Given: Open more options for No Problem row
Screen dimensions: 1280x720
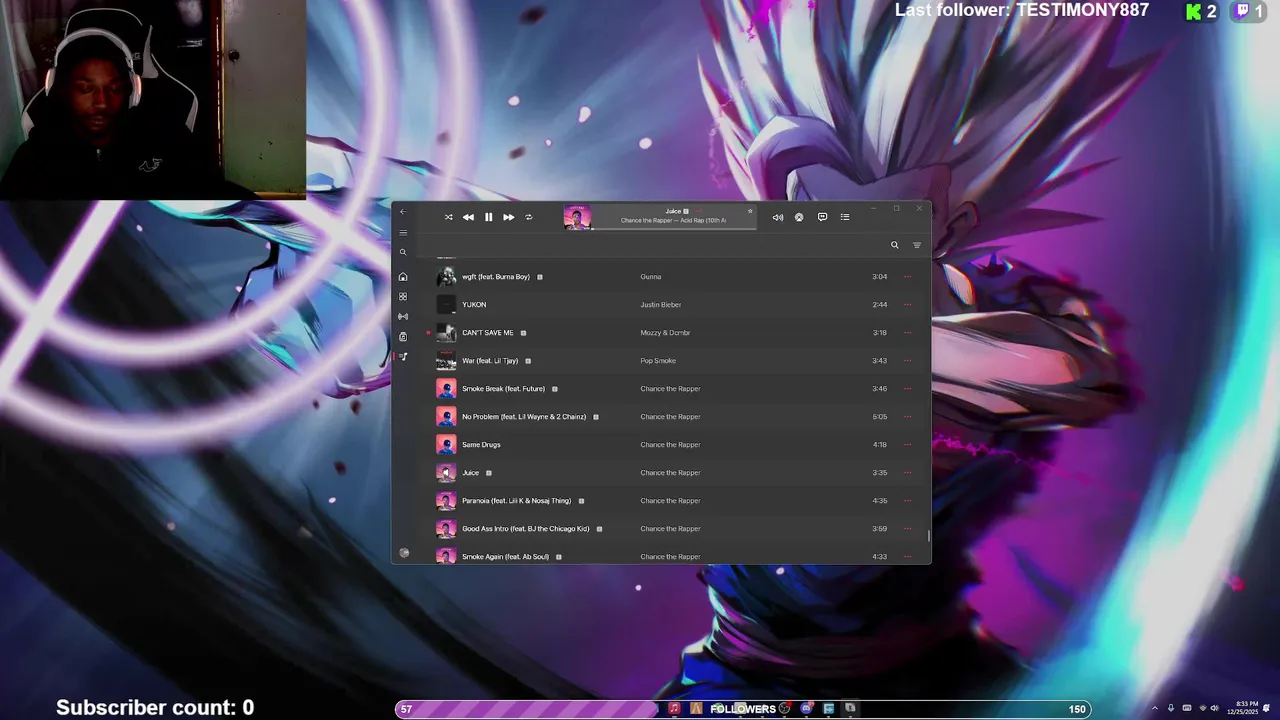Looking at the screenshot, I should tap(908, 417).
